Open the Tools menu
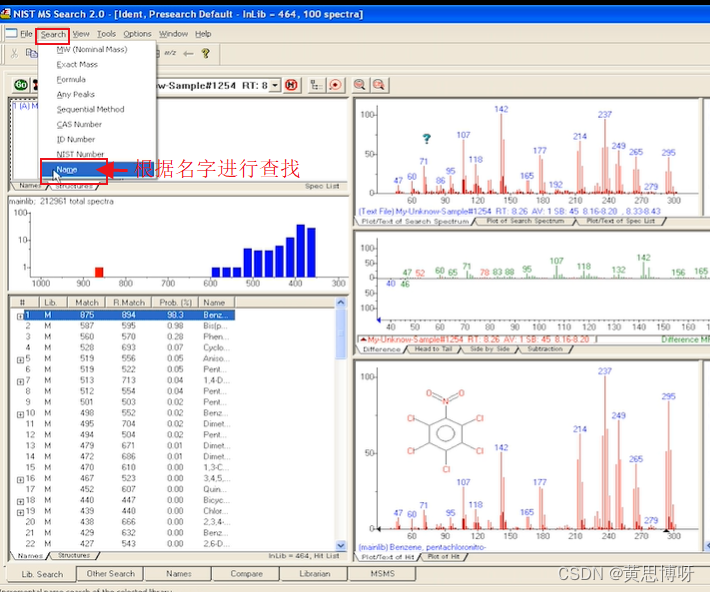This screenshot has width=710, height=592. (x=106, y=34)
